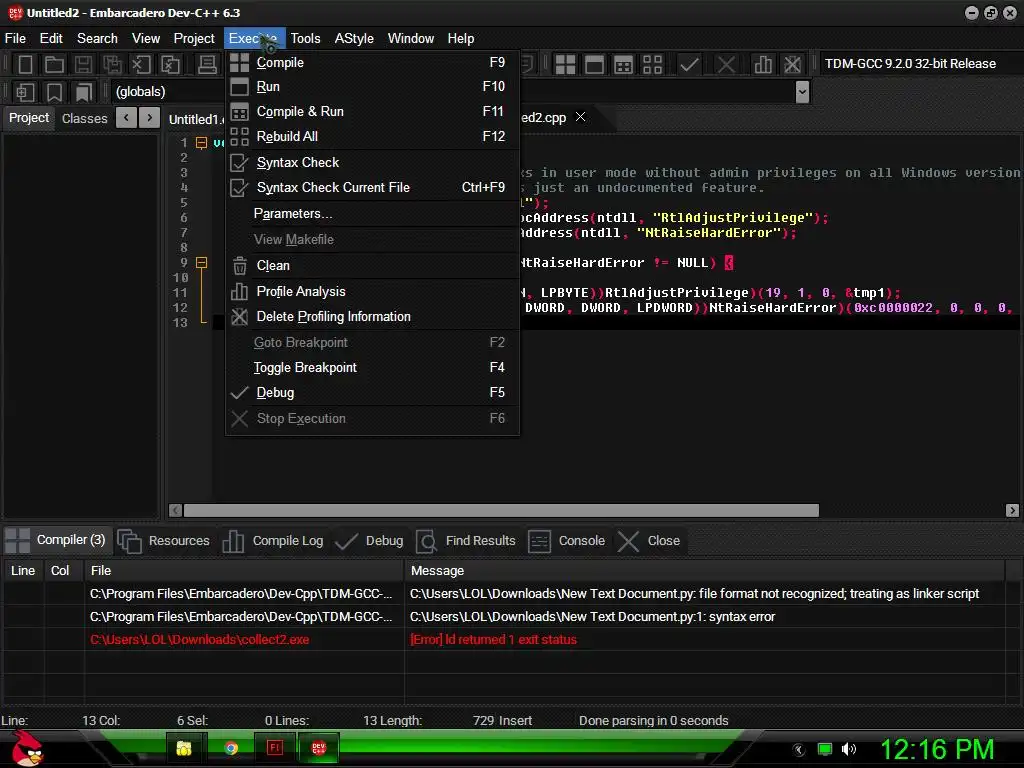Open the File menu

pyautogui.click(x=15, y=39)
